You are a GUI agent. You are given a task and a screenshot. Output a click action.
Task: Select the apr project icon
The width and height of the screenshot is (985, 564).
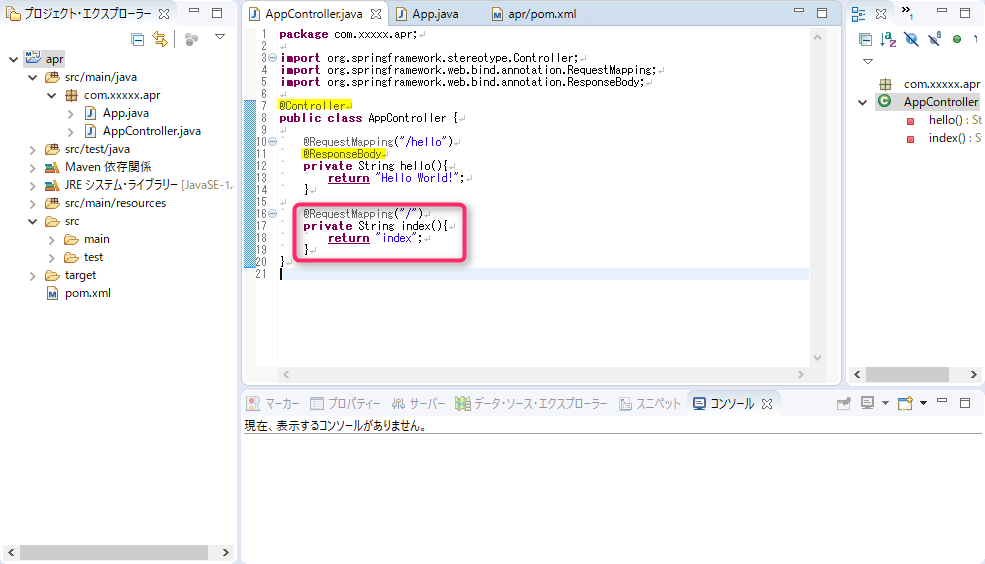pyautogui.click(x=33, y=58)
